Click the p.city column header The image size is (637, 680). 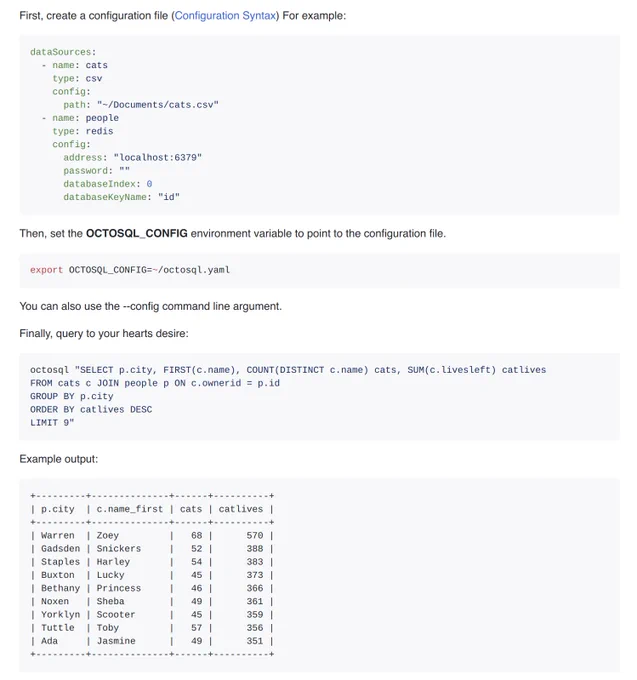(x=58, y=509)
